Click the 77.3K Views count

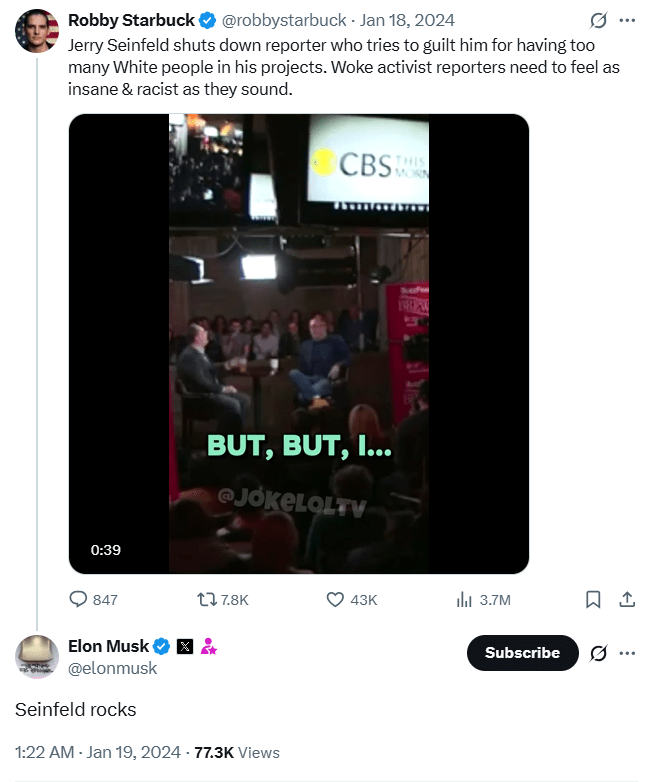(x=236, y=752)
